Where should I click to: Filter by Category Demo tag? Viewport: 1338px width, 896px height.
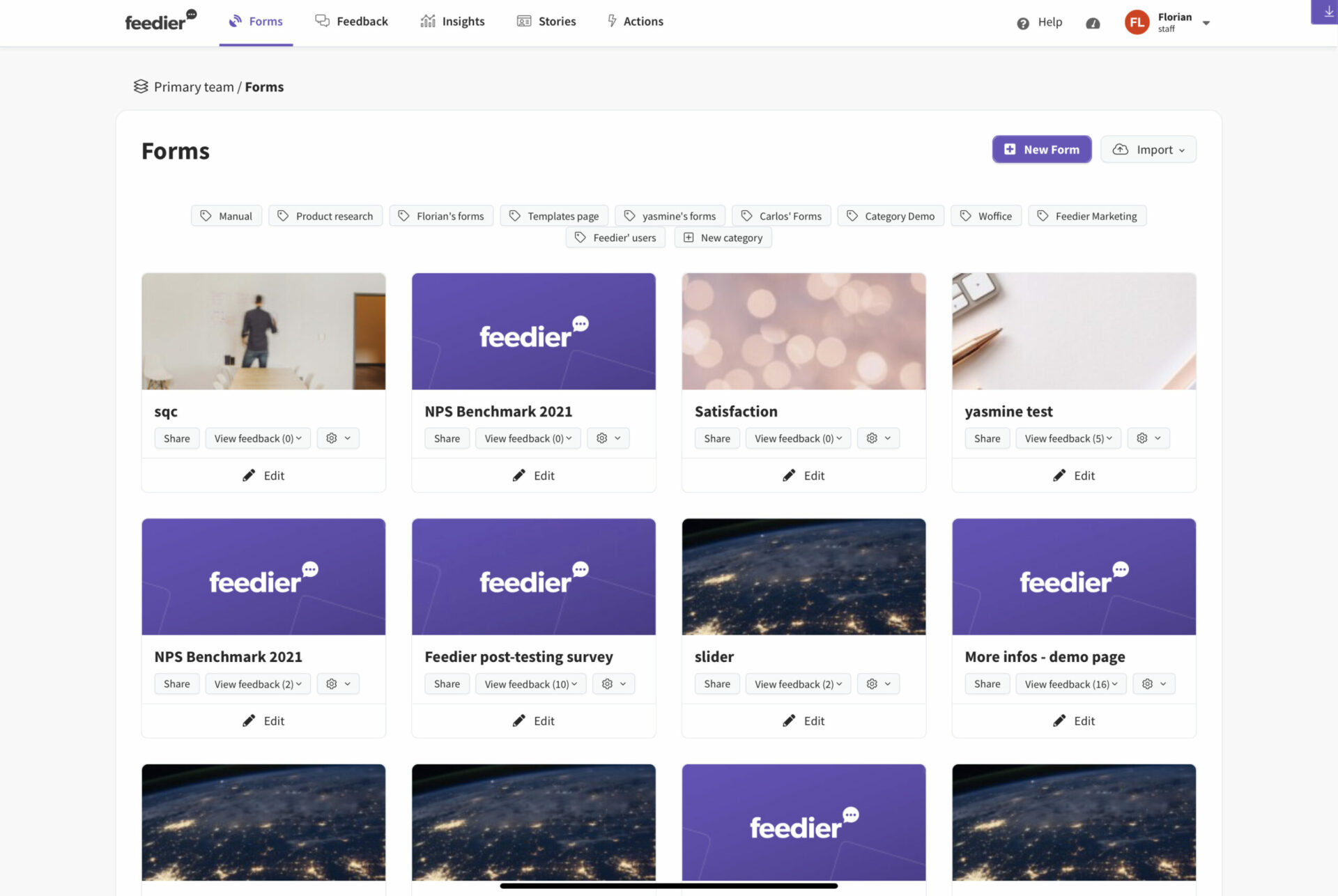pyautogui.click(x=891, y=216)
